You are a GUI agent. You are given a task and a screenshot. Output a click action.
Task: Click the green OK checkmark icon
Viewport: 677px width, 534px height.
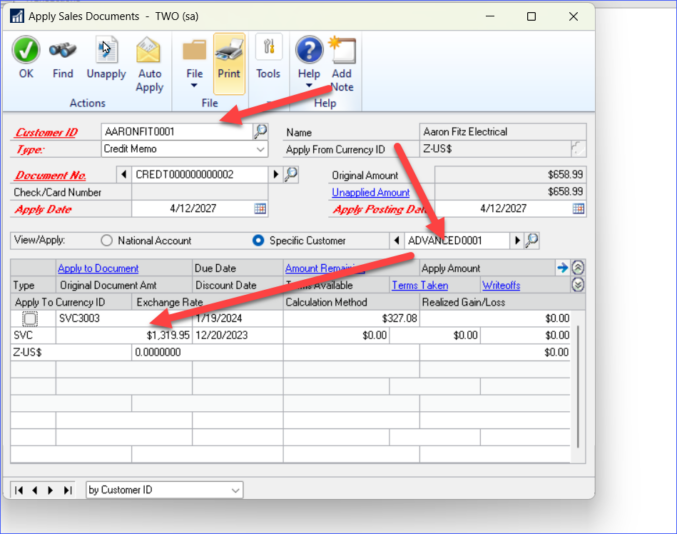(26, 50)
